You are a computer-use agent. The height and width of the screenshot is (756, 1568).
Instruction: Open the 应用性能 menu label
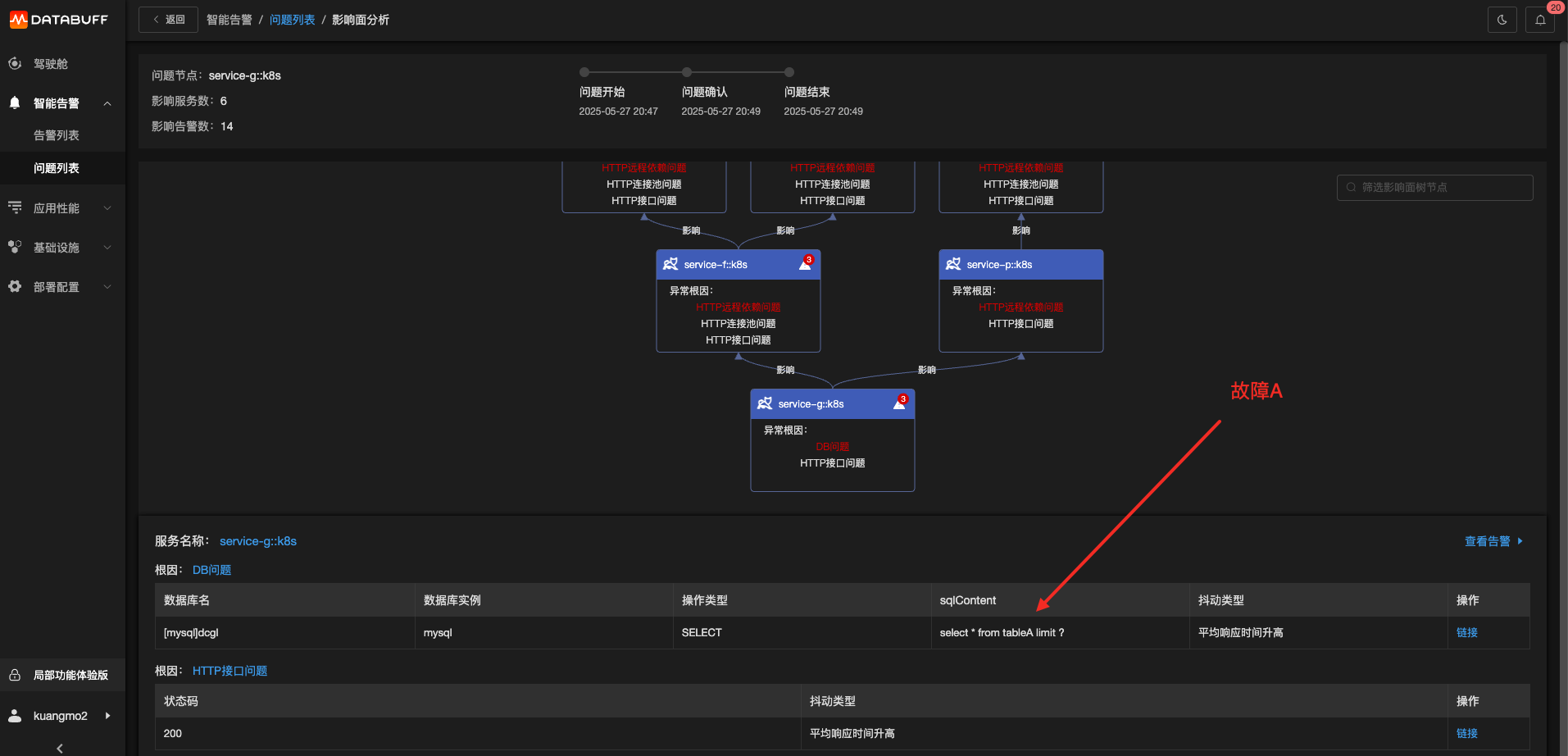[x=57, y=208]
